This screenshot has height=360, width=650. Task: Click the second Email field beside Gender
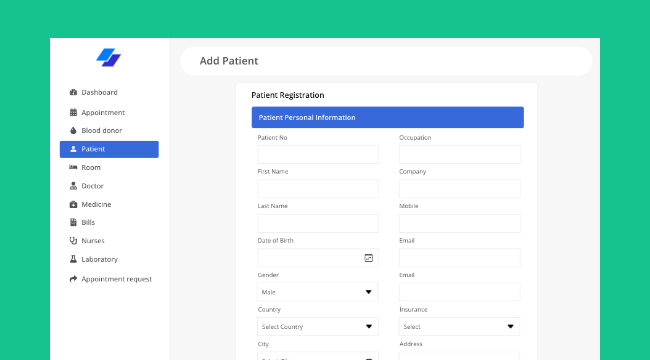pyautogui.click(x=460, y=292)
